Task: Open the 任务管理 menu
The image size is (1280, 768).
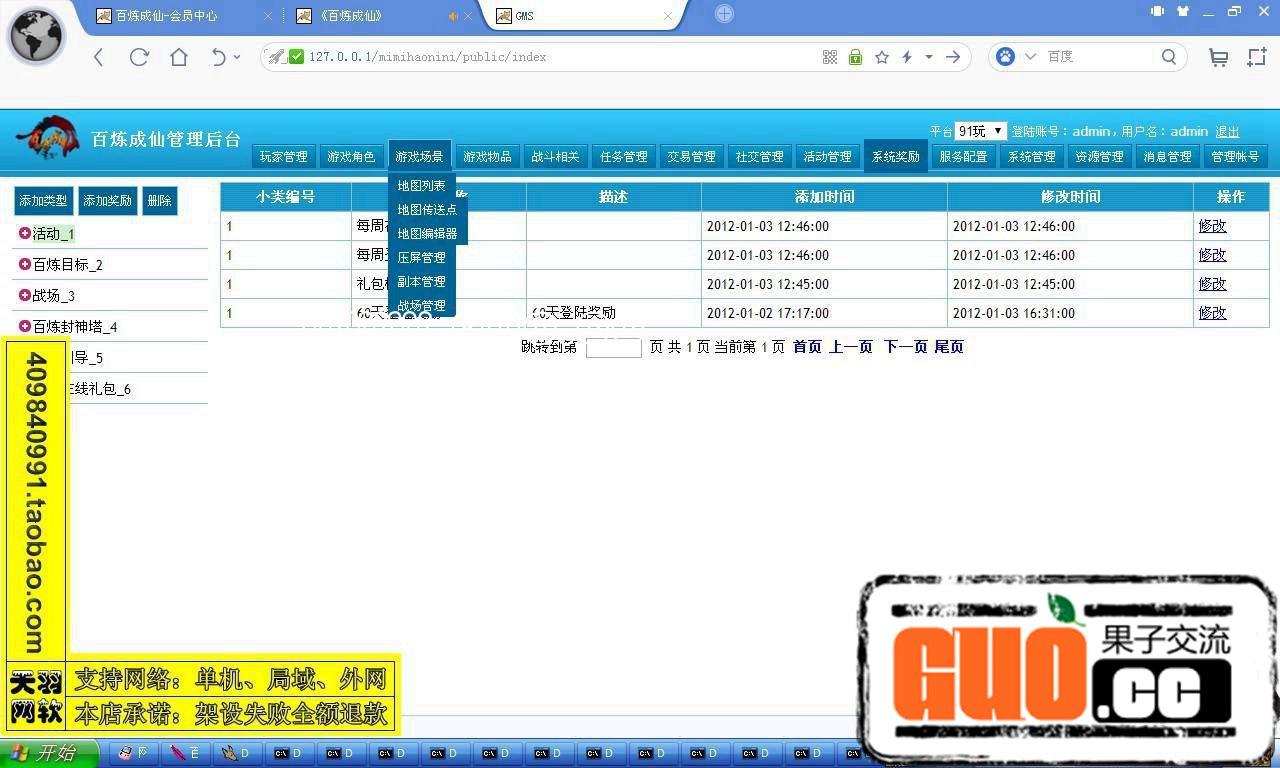Action: click(x=623, y=156)
